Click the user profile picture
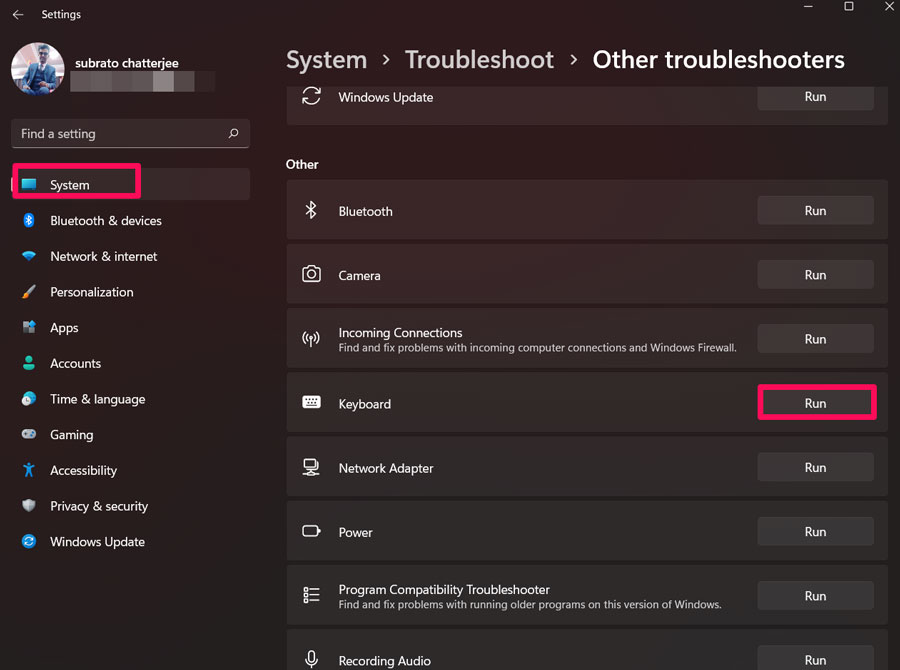This screenshot has width=900, height=670. tap(38, 69)
